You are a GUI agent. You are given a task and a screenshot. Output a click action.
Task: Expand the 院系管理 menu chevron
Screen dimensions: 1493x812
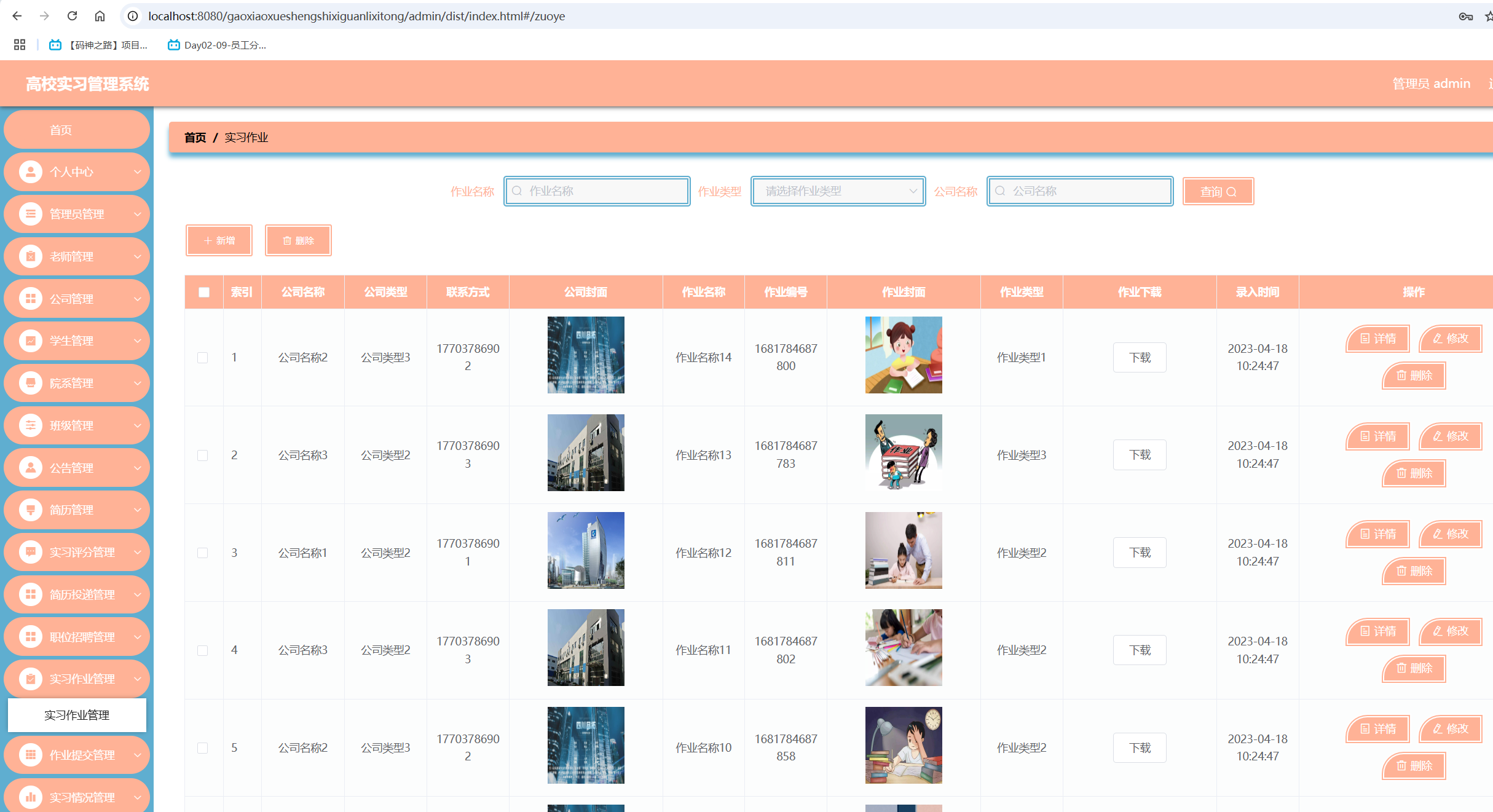click(x=138, y=384)
